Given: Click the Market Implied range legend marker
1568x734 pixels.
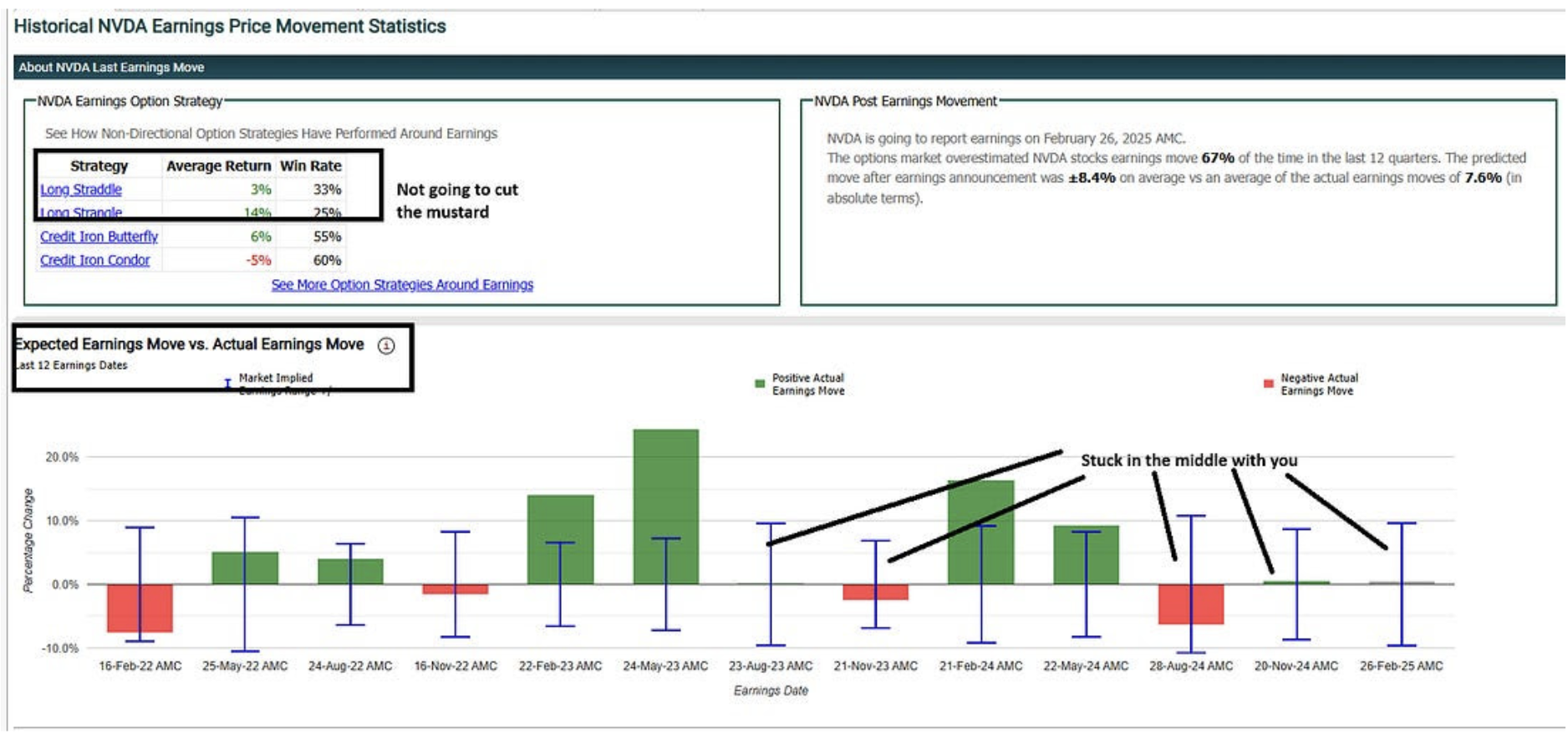Looking at the screenshot, I should coord(227,383).
